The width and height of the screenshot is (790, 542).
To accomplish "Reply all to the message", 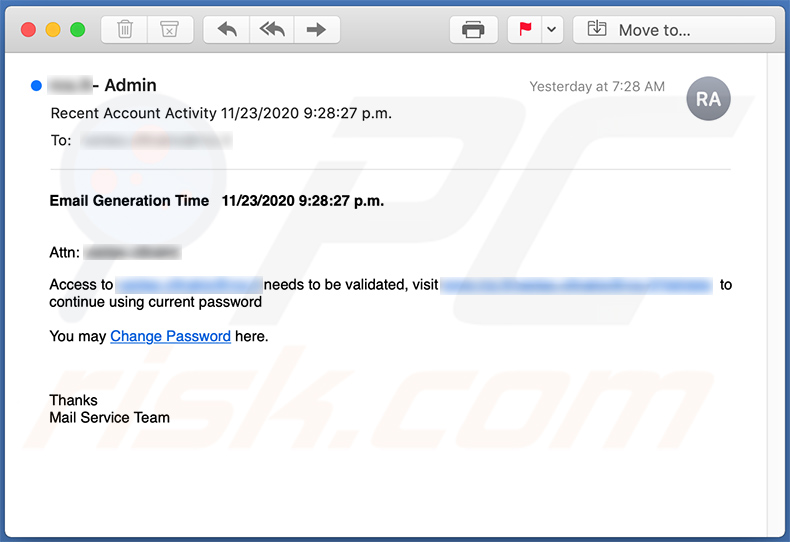I will 272,29.
